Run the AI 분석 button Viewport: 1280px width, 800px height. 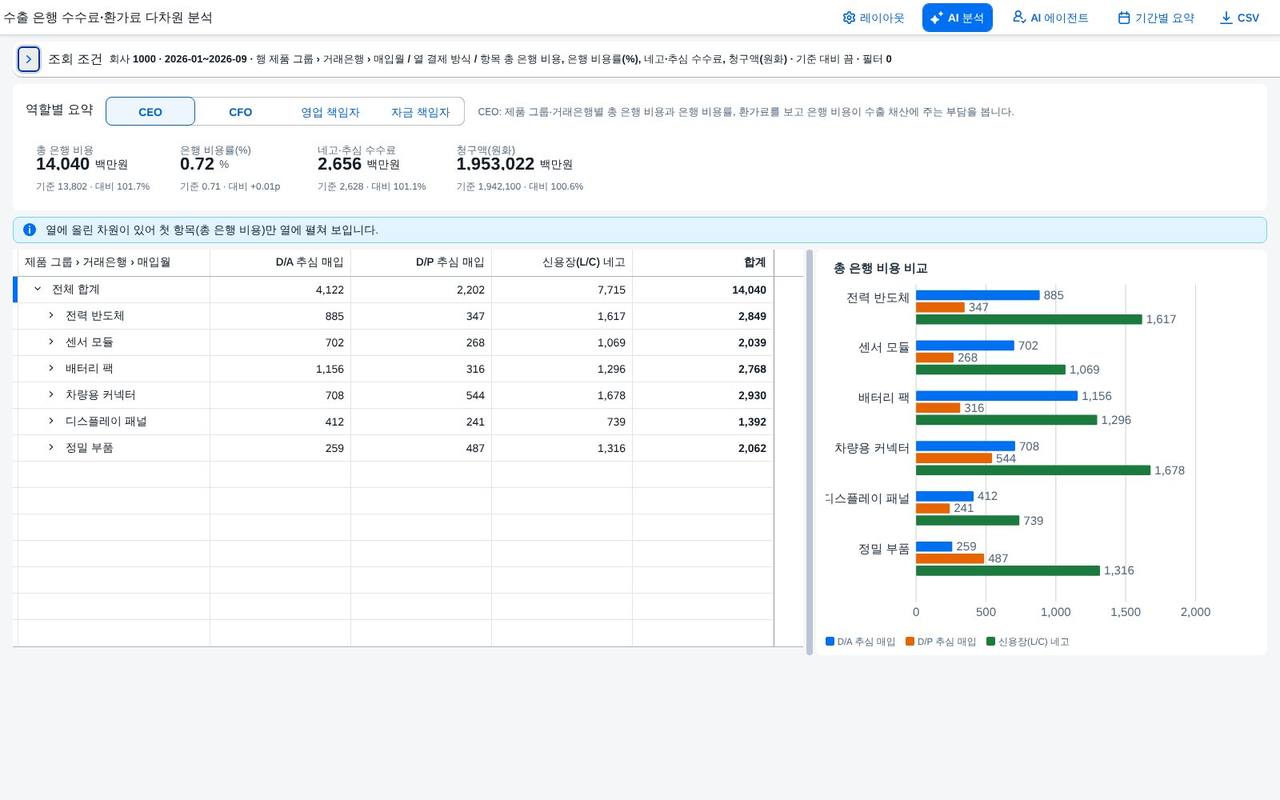pyautogui.click(x=957, y=18)
